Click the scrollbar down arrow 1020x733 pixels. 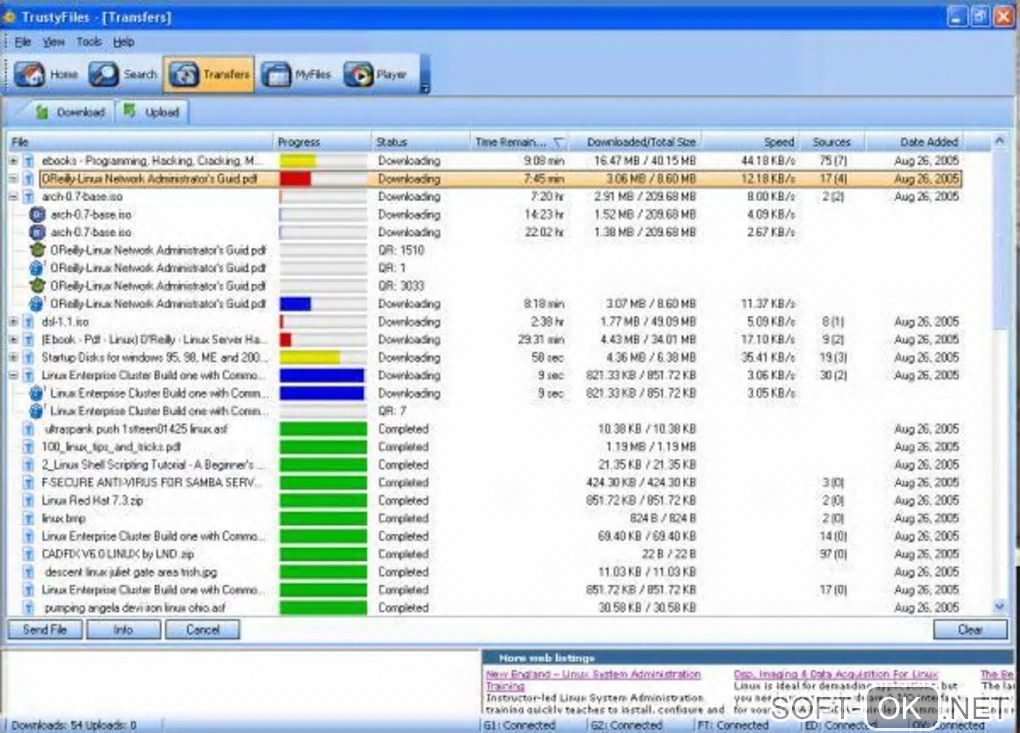click(1000, 606)
